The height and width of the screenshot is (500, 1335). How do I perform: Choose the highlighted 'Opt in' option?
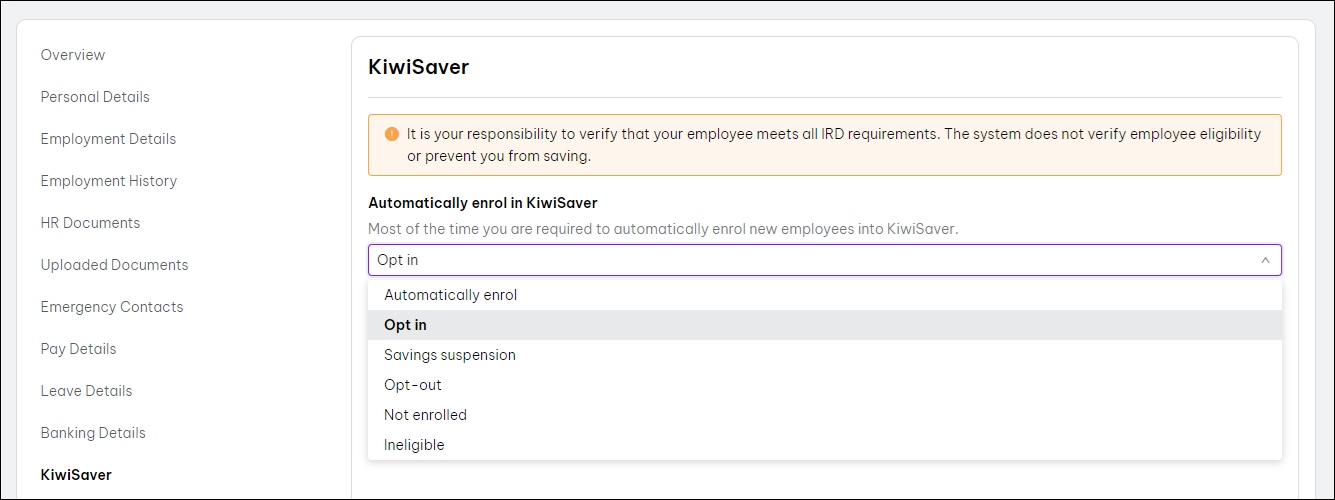point(405,325)
